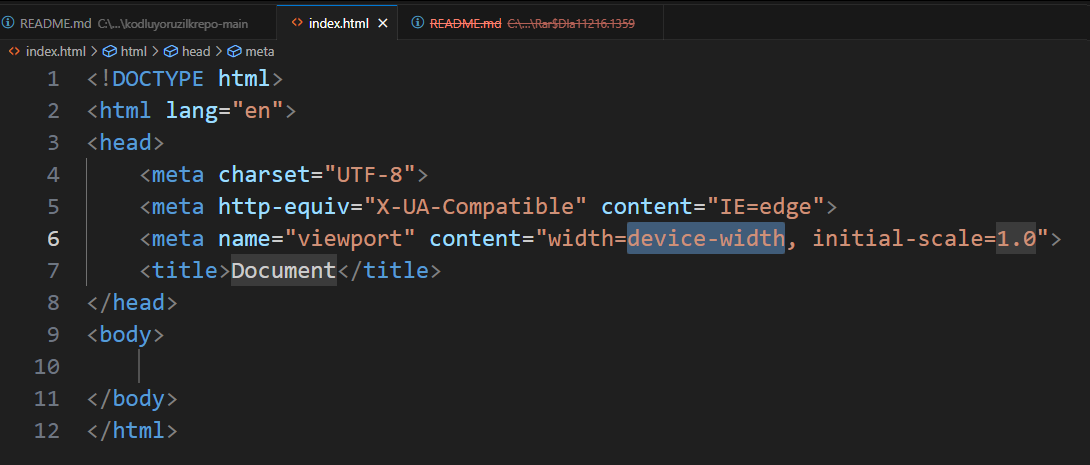Click the "viewport" name value
Viewport: 1090px width, 465px height.
click(350, 238)
